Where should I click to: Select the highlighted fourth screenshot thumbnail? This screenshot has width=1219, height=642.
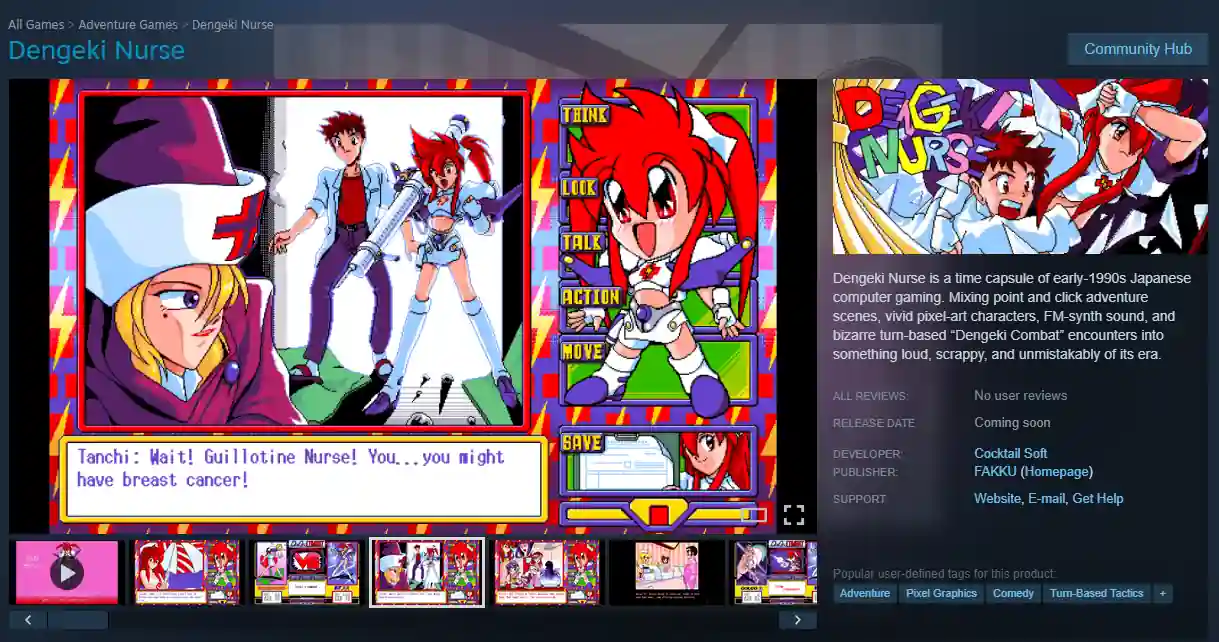427,573
